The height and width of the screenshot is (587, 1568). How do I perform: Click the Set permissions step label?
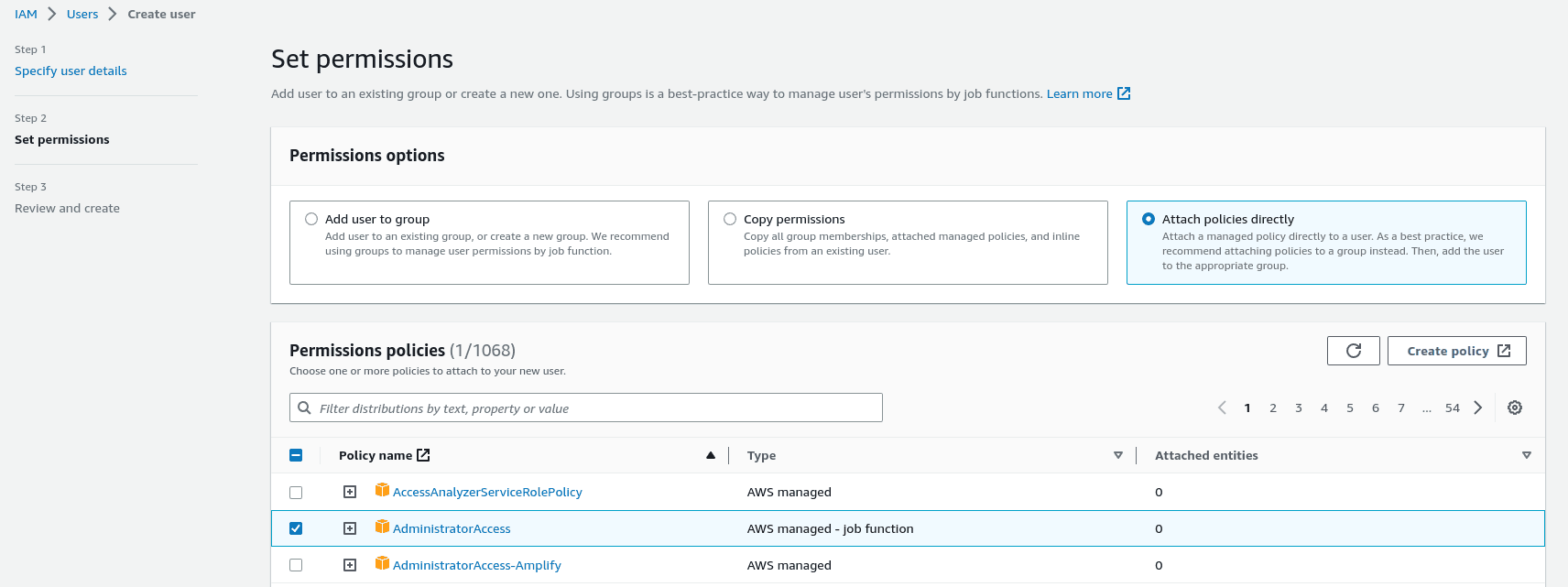[x=62, y=139]
